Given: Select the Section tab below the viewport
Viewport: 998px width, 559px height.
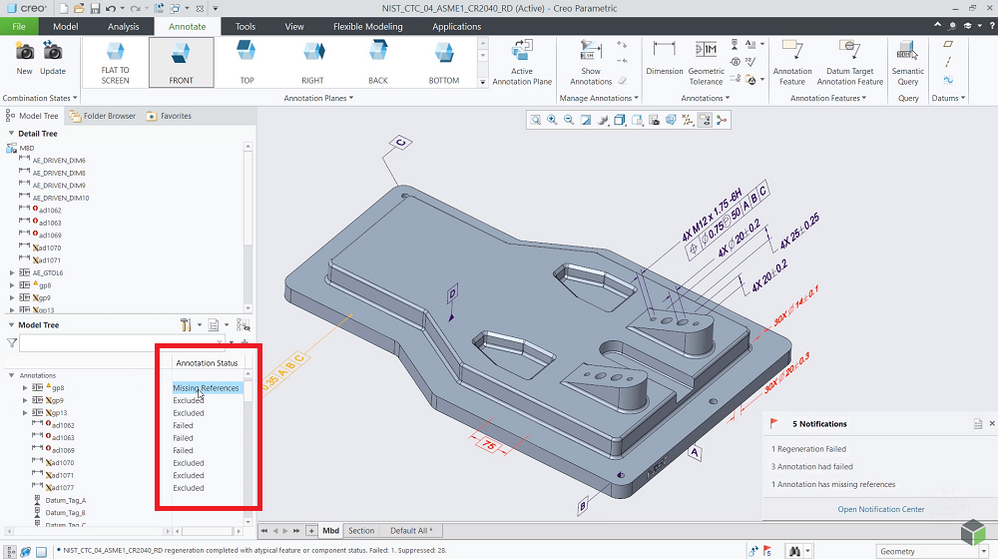Looking at the screenshot, I should (361, 531).
